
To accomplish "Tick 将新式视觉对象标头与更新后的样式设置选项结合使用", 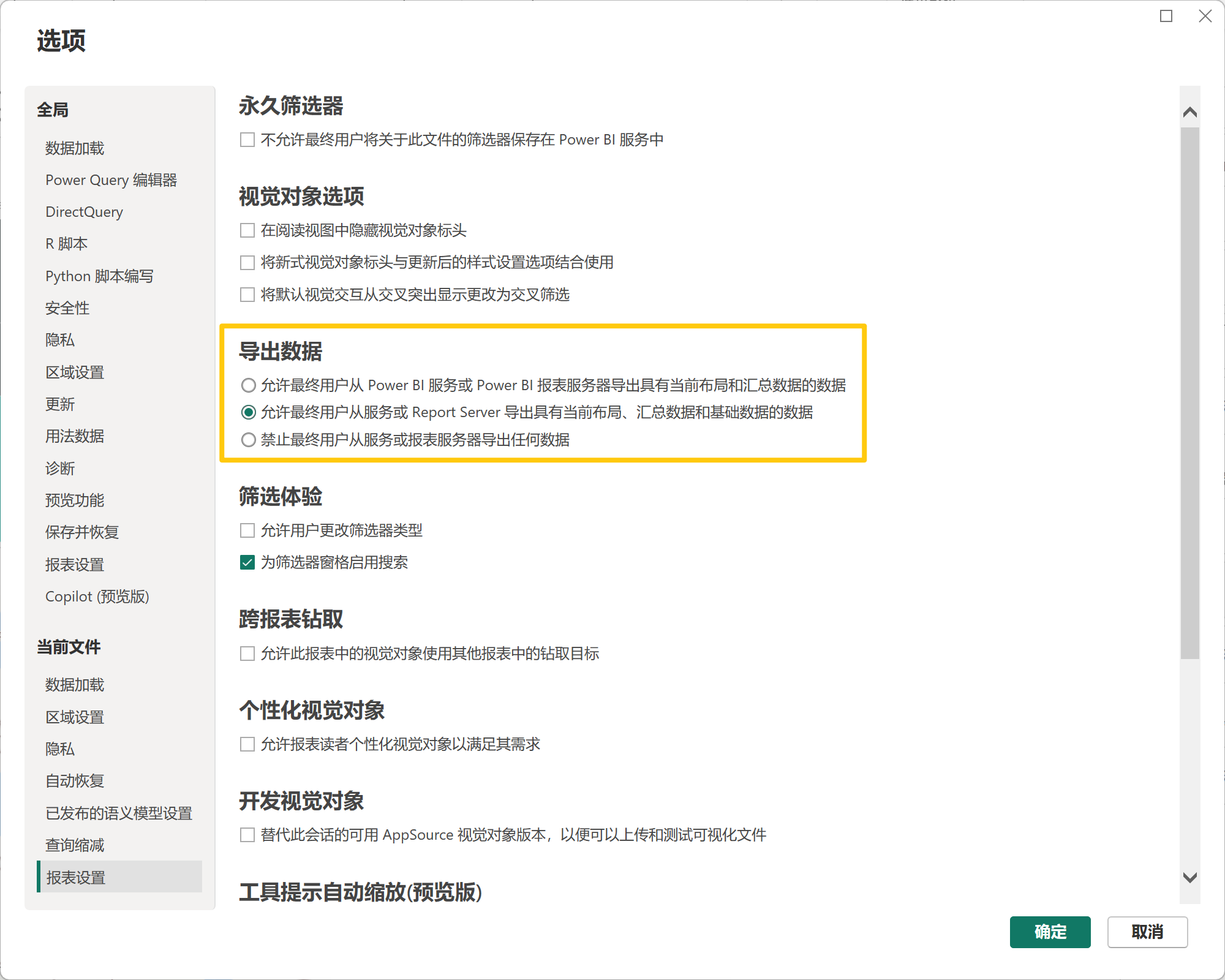I will pos(247,263).
